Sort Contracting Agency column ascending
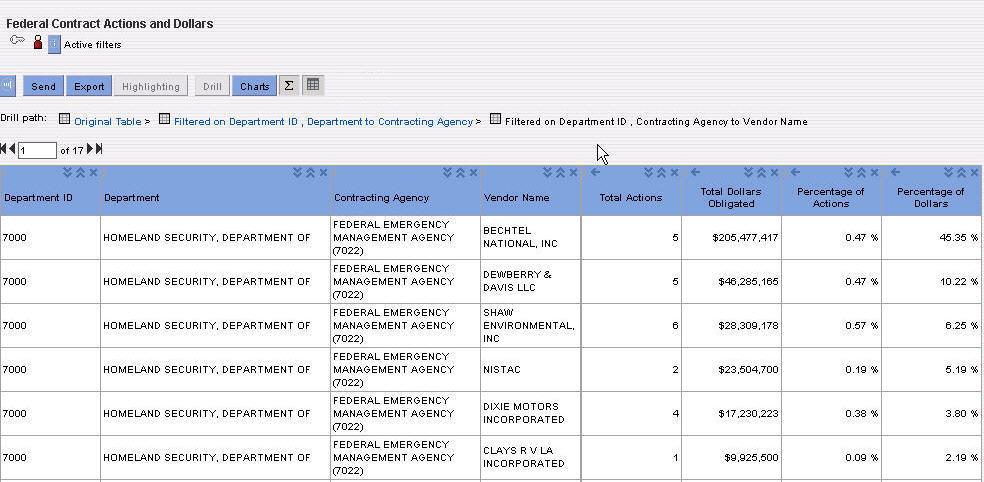984x482 pixels. (x=461, y=173)
